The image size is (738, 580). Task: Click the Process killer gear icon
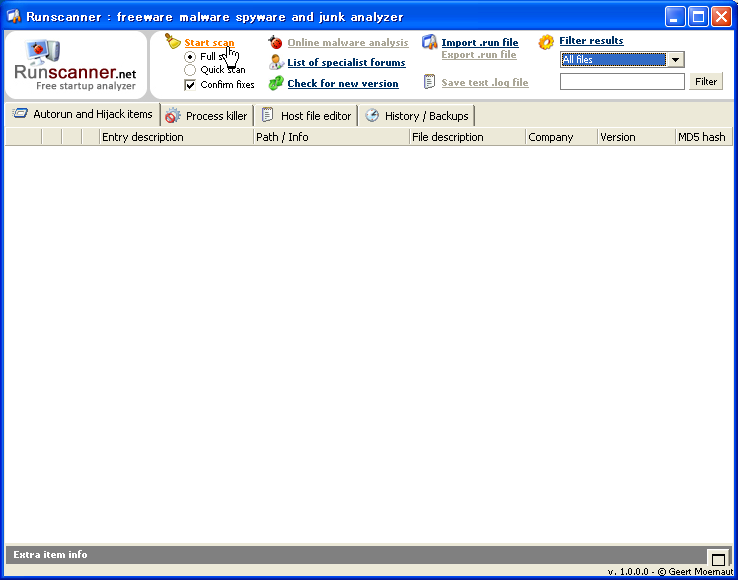173,115
